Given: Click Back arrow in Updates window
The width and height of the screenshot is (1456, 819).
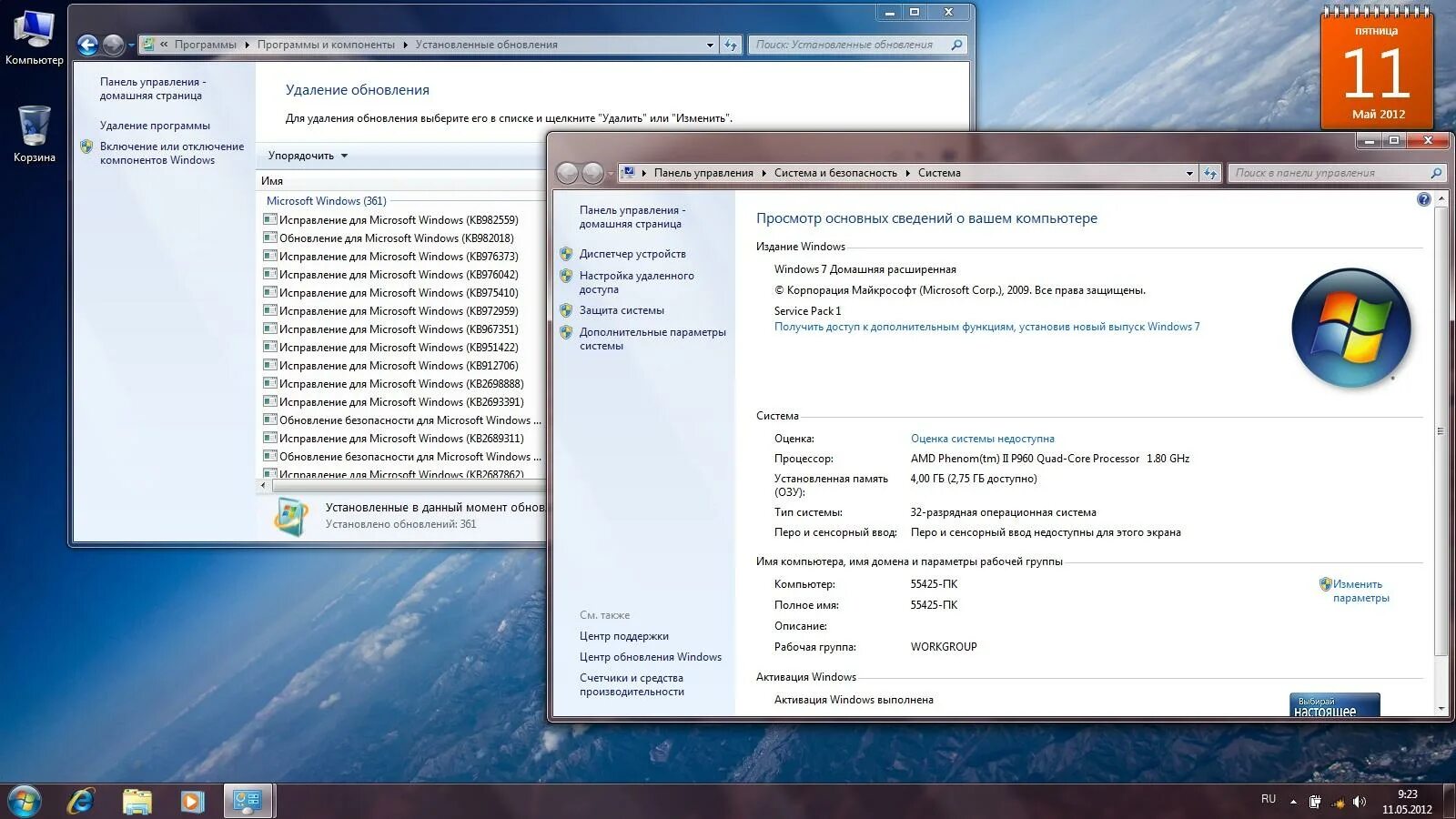Looking at the screenshot, I should click(87, 45).
